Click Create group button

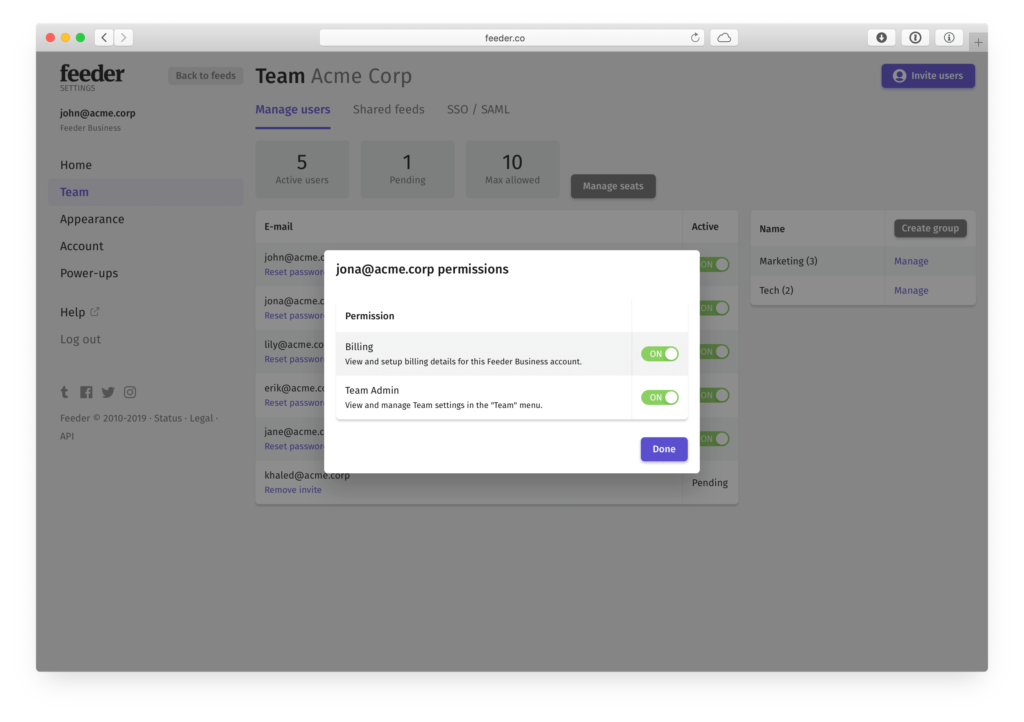930,228
